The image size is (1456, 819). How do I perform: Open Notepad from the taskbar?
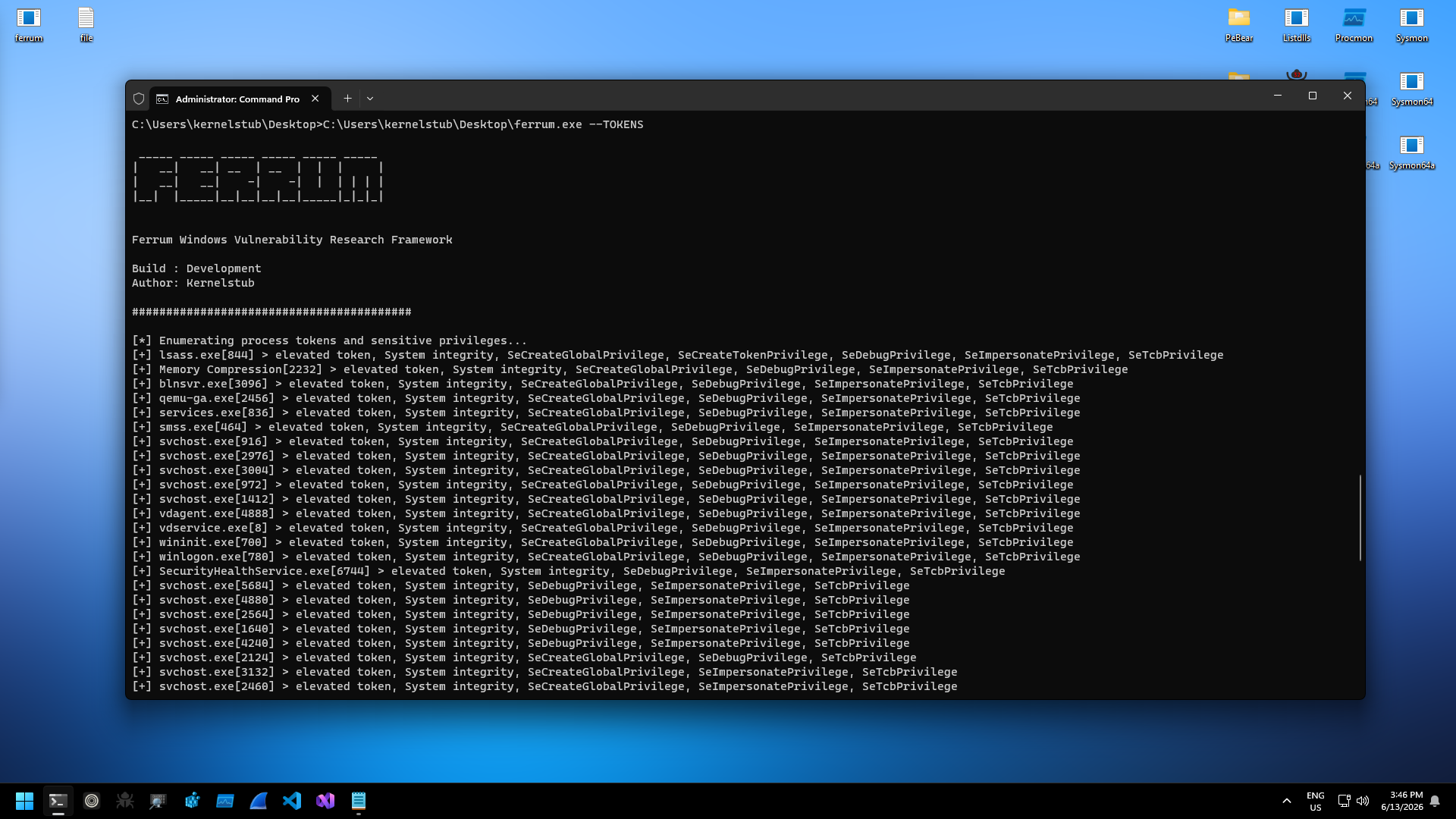point(359,801)
